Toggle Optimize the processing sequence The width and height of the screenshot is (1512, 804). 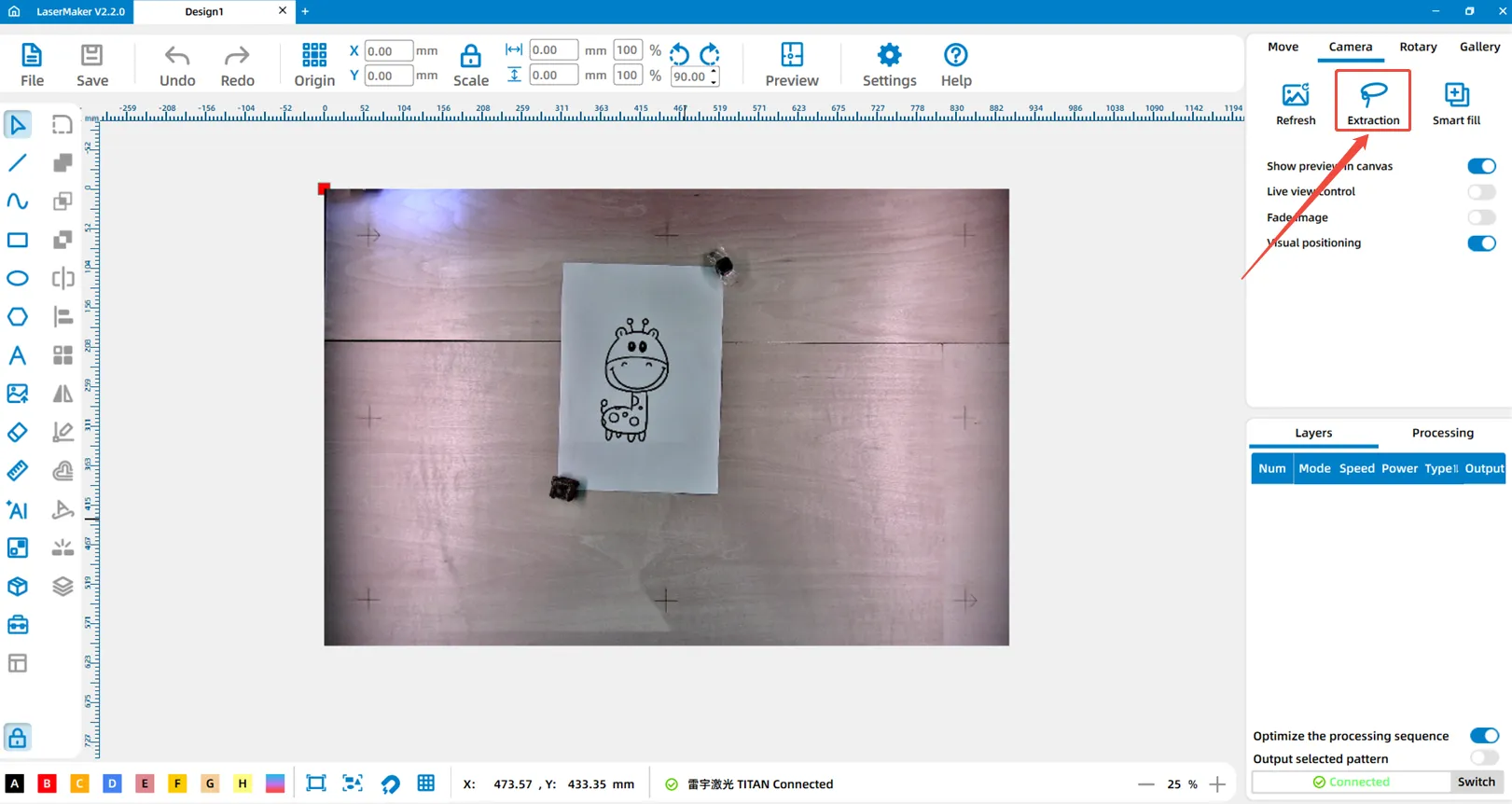1483,736
